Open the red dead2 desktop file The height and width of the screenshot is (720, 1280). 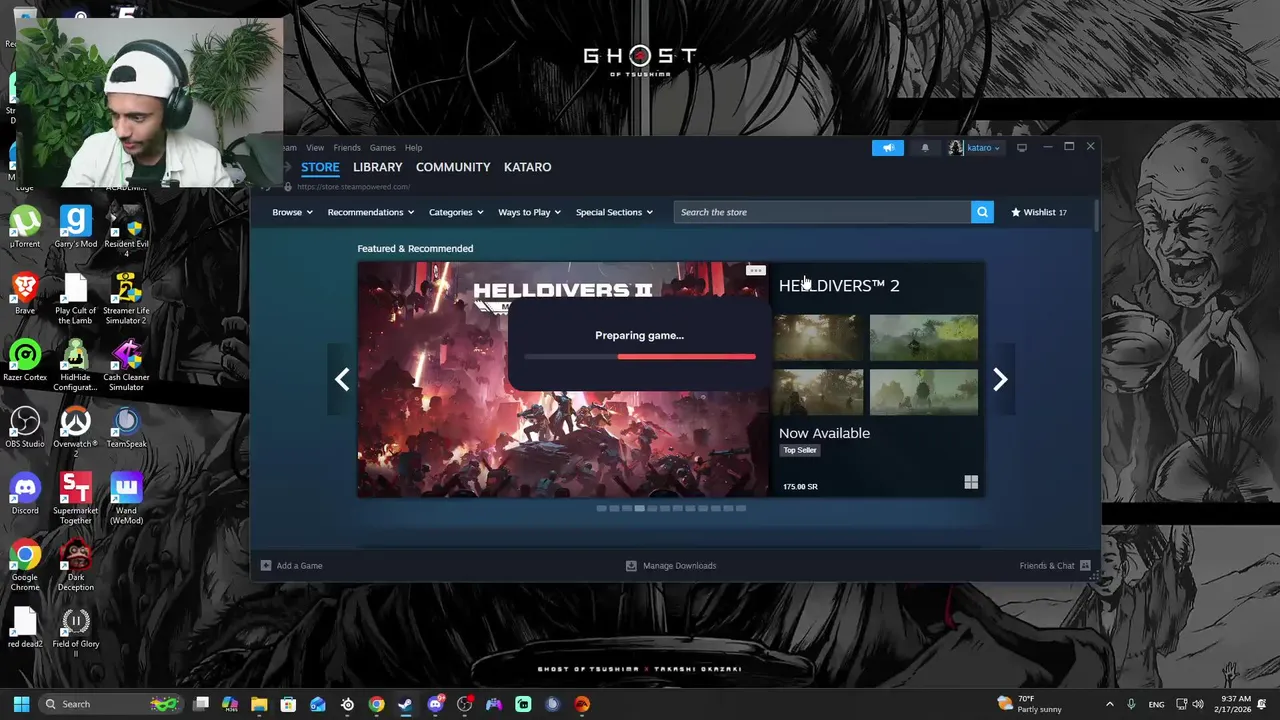click(25, 628)
